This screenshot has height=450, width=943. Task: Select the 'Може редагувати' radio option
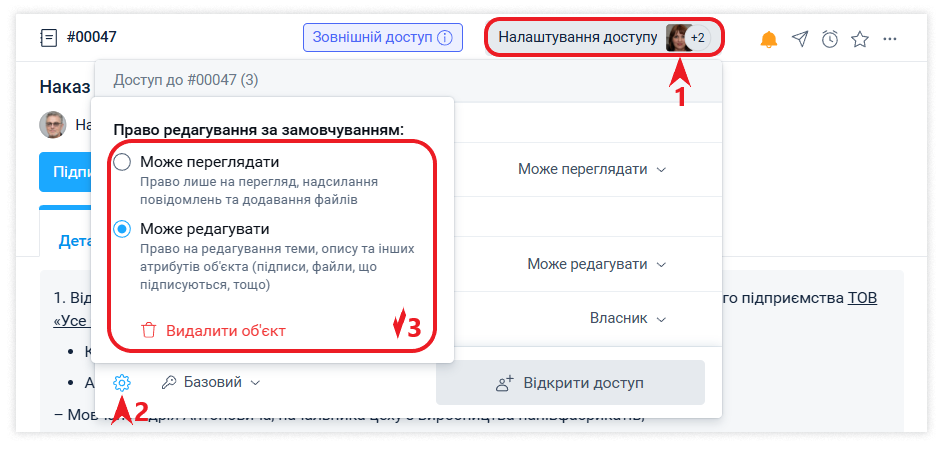(122, 229)
